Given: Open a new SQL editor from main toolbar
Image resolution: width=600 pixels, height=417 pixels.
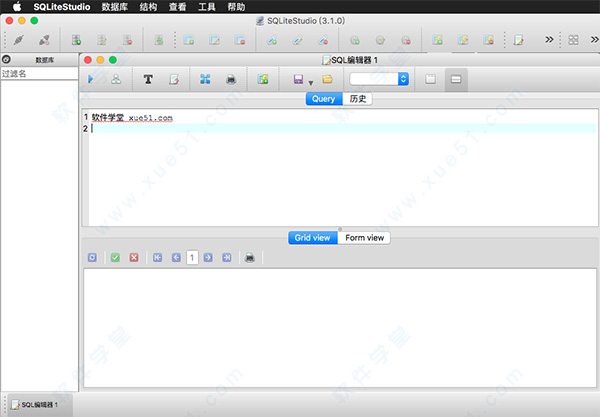Looking at the screenshot, I should 518,40.
